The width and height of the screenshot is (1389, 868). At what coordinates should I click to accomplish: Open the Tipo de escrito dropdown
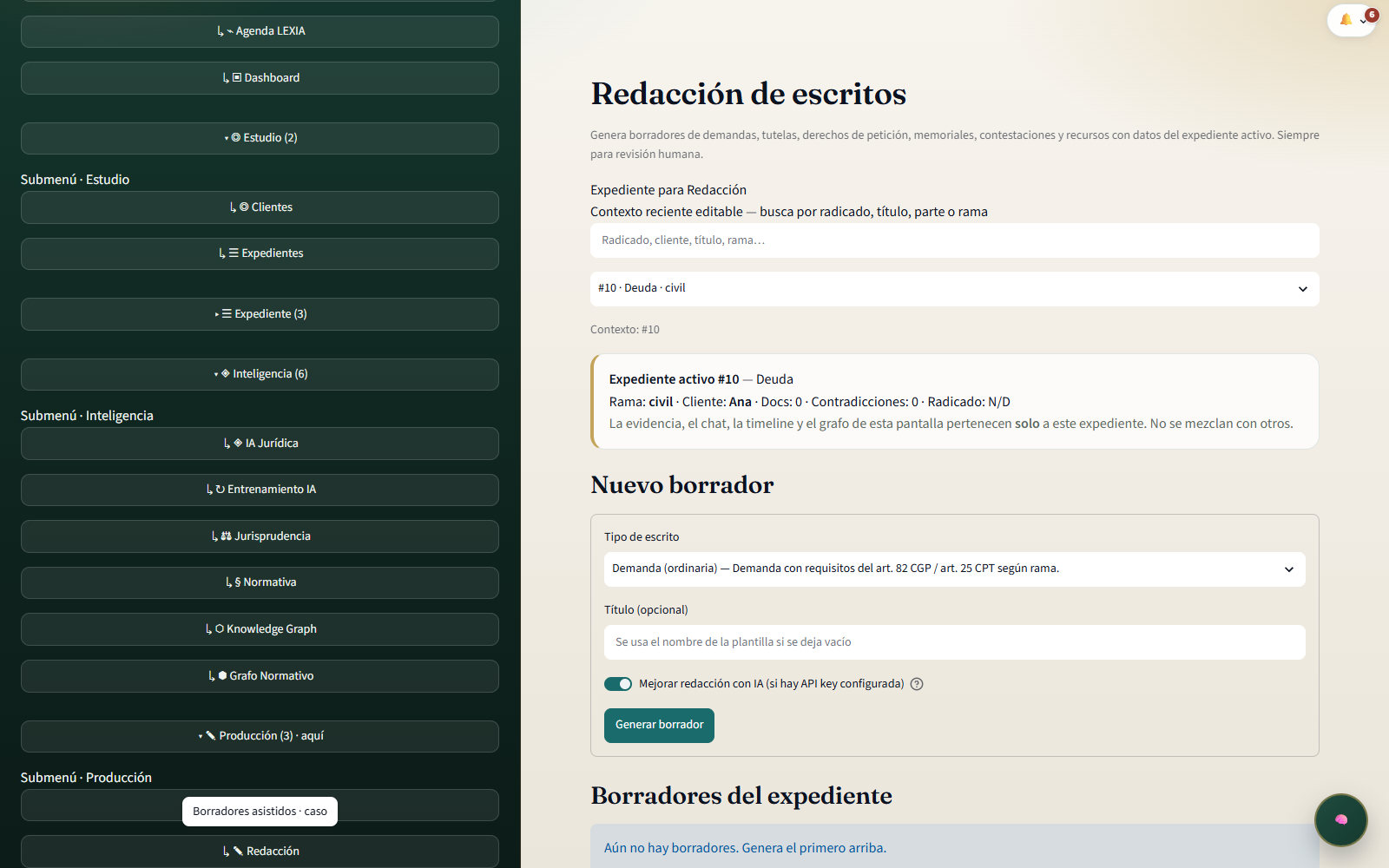coord(955,569)
